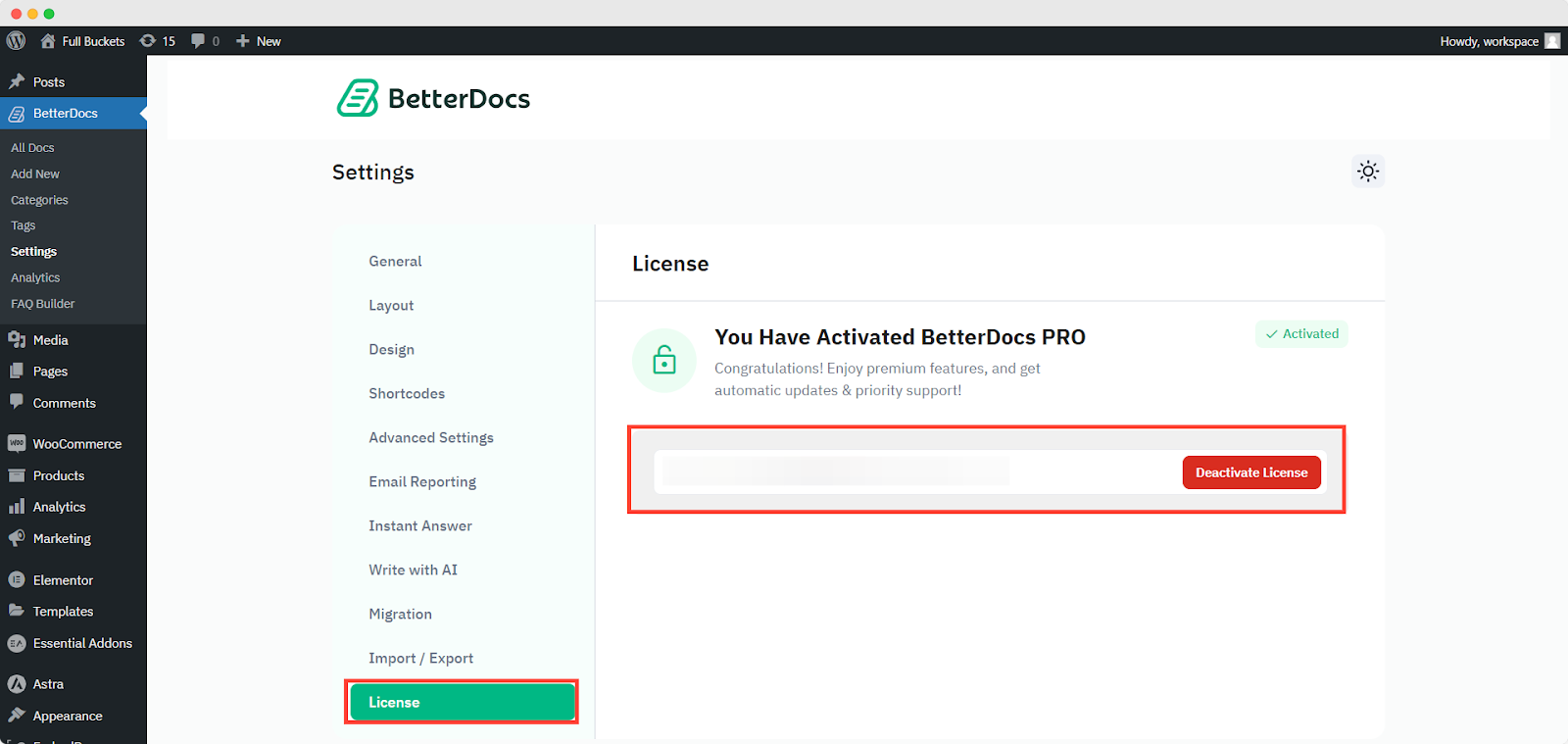Viewport: 1568px width, 744px height.
Task: Click the BetterDocs logo at top
Action: click(433, 98)
